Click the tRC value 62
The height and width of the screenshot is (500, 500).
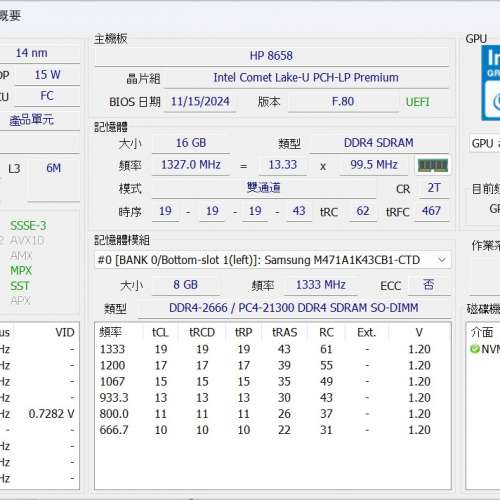(363, 211)
